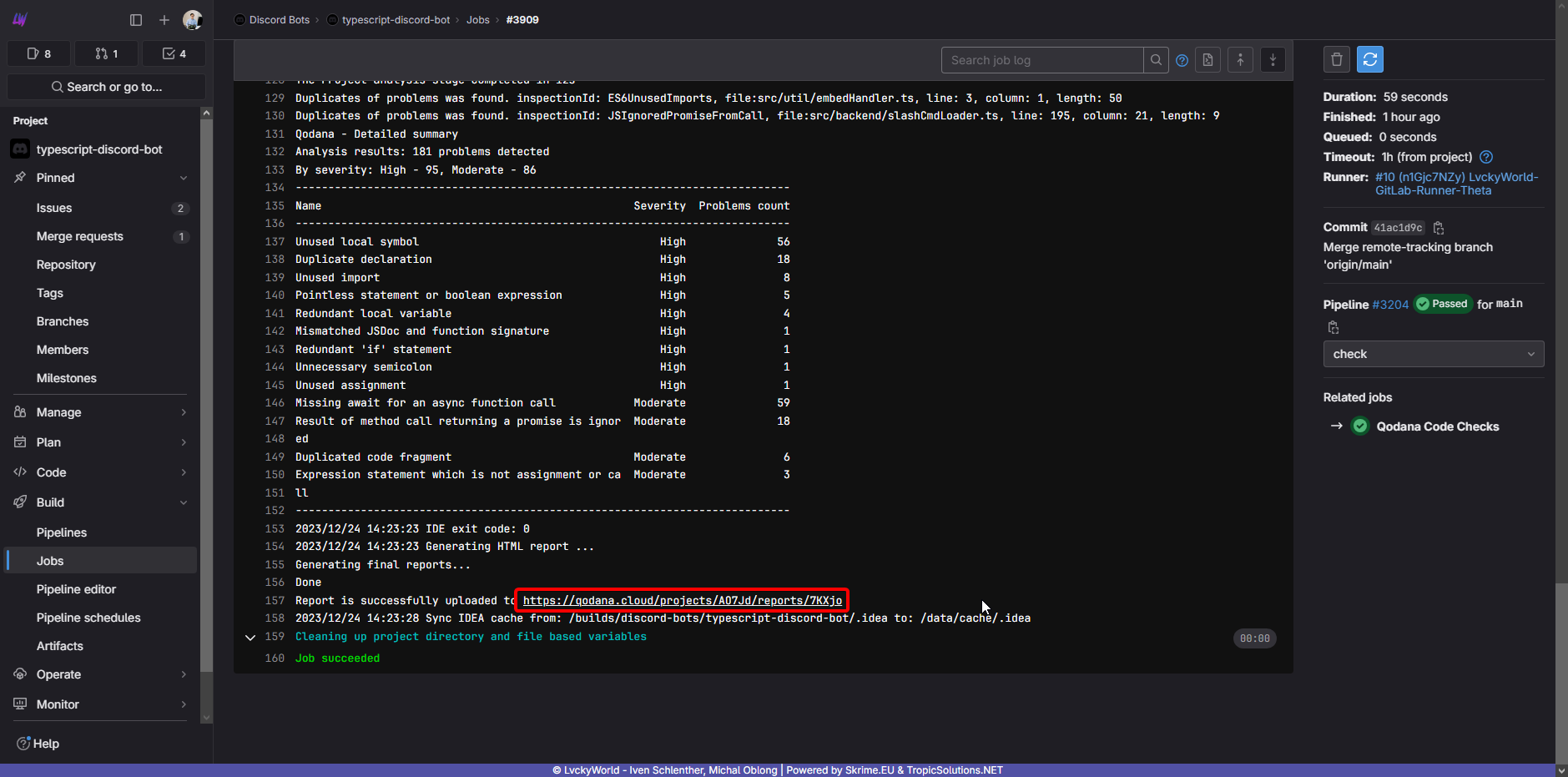Screen dimensions: 1568x777
Task: Open the check stage dropdown
Action: 1433,354
